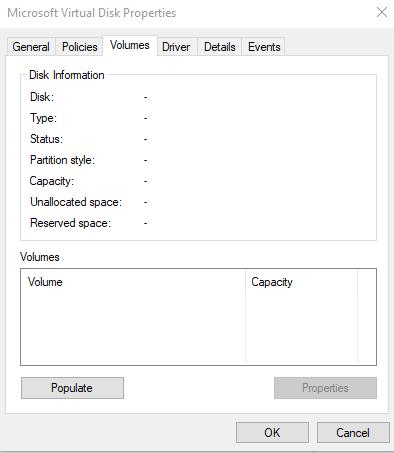This screenshot has width=394, height=453.
Task: Click the greyed-out Properties button
Action: 325,388
